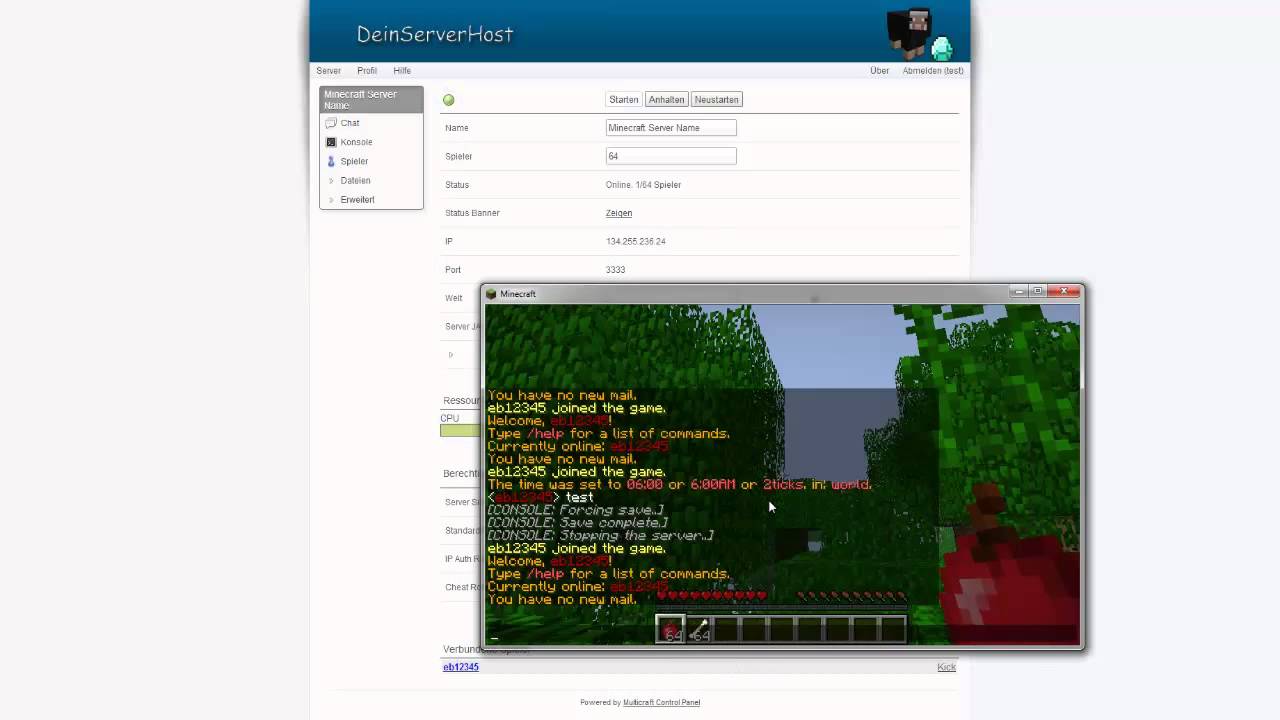Click the Starten button
Image resolution: width=1280 pixels, height=720 pixels.
click(624, 100)
